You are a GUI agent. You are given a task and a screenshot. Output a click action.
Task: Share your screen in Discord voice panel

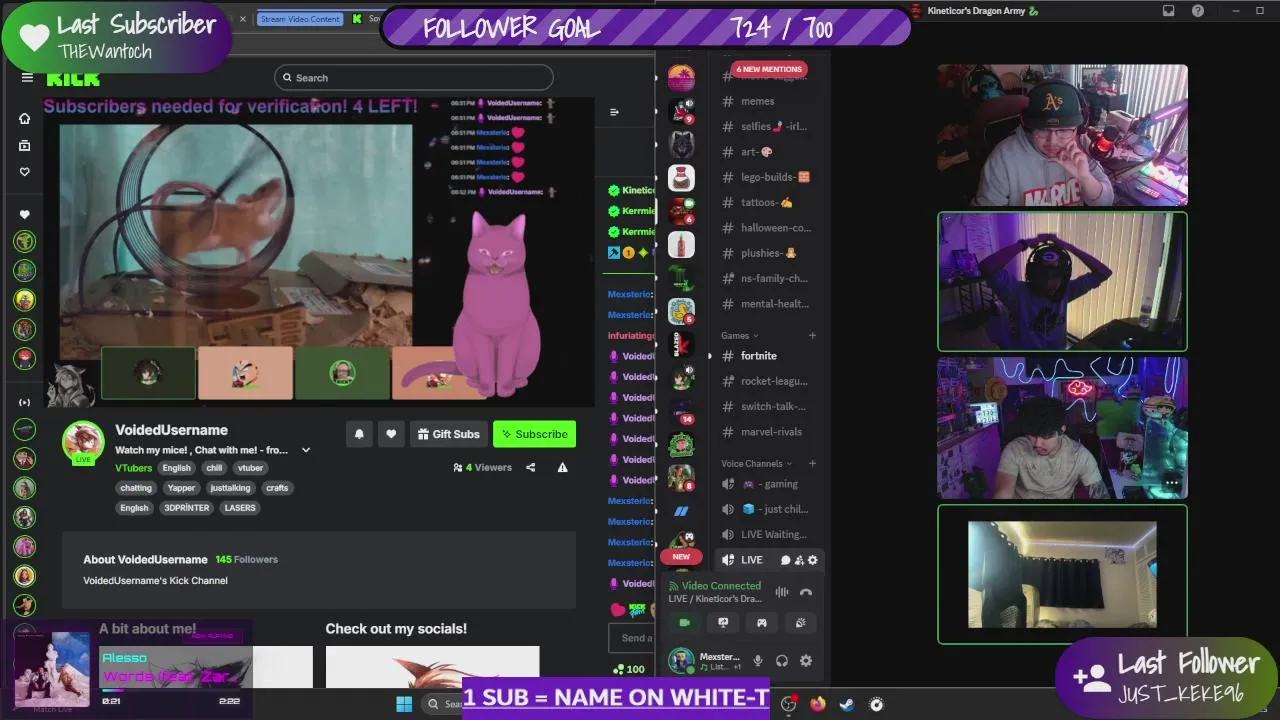point(723,622)
